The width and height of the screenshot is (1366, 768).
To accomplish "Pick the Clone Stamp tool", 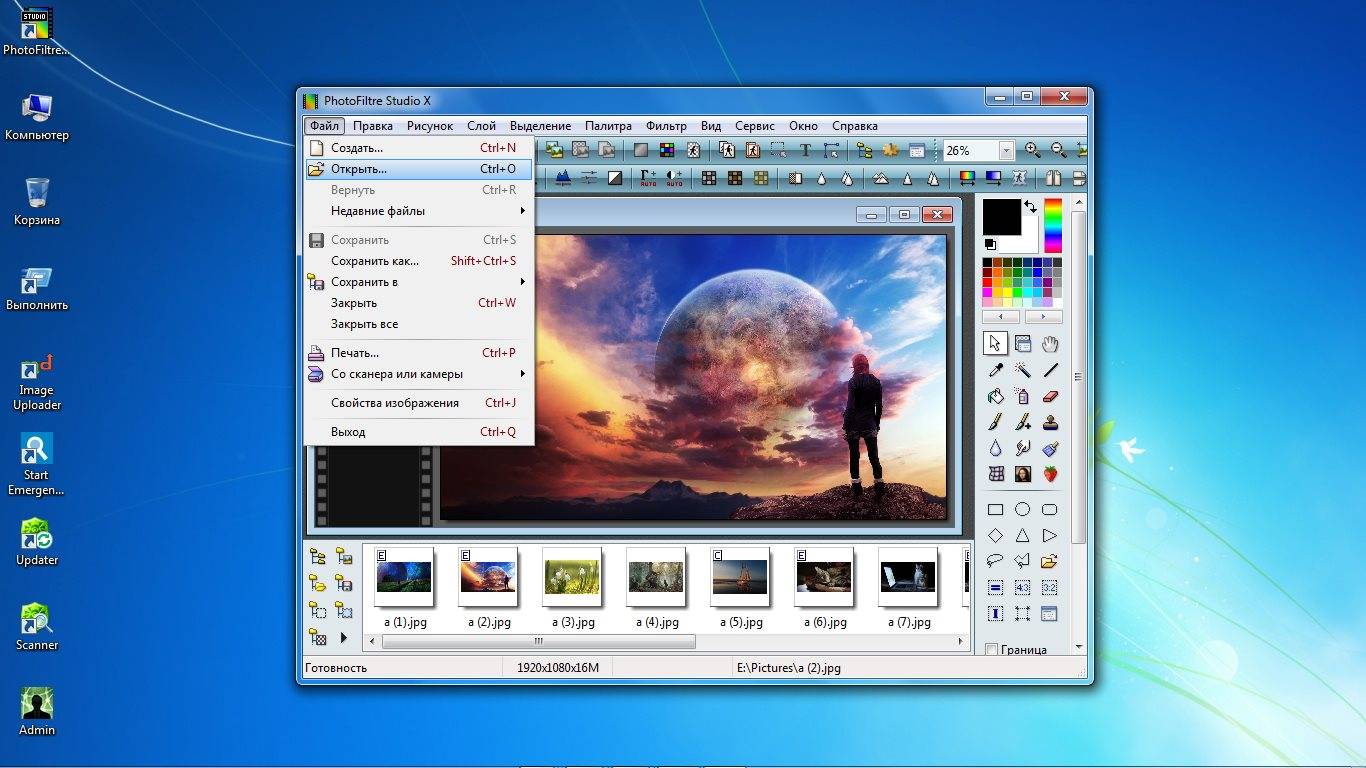I will coord(1050,423).
